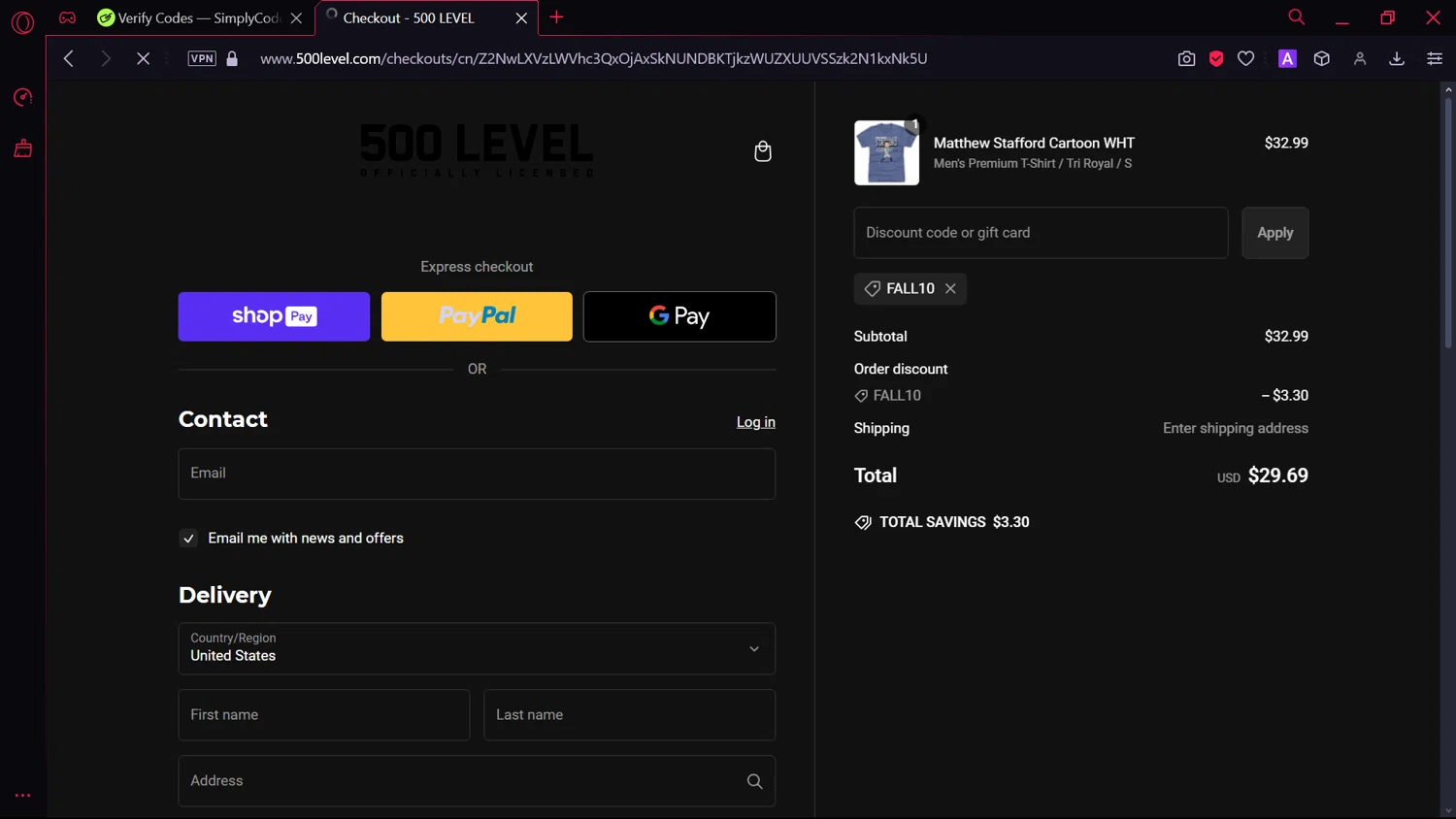The height and width of the screenshot is (819, 1456).
Task: Go forward with the forward arrow
Action: coord(106,58)
